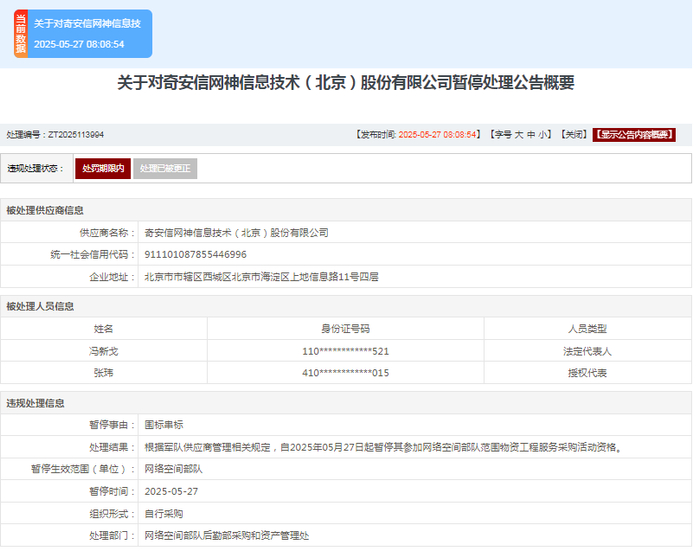Click the 显示公告内容概要 button

pos(634,134)
